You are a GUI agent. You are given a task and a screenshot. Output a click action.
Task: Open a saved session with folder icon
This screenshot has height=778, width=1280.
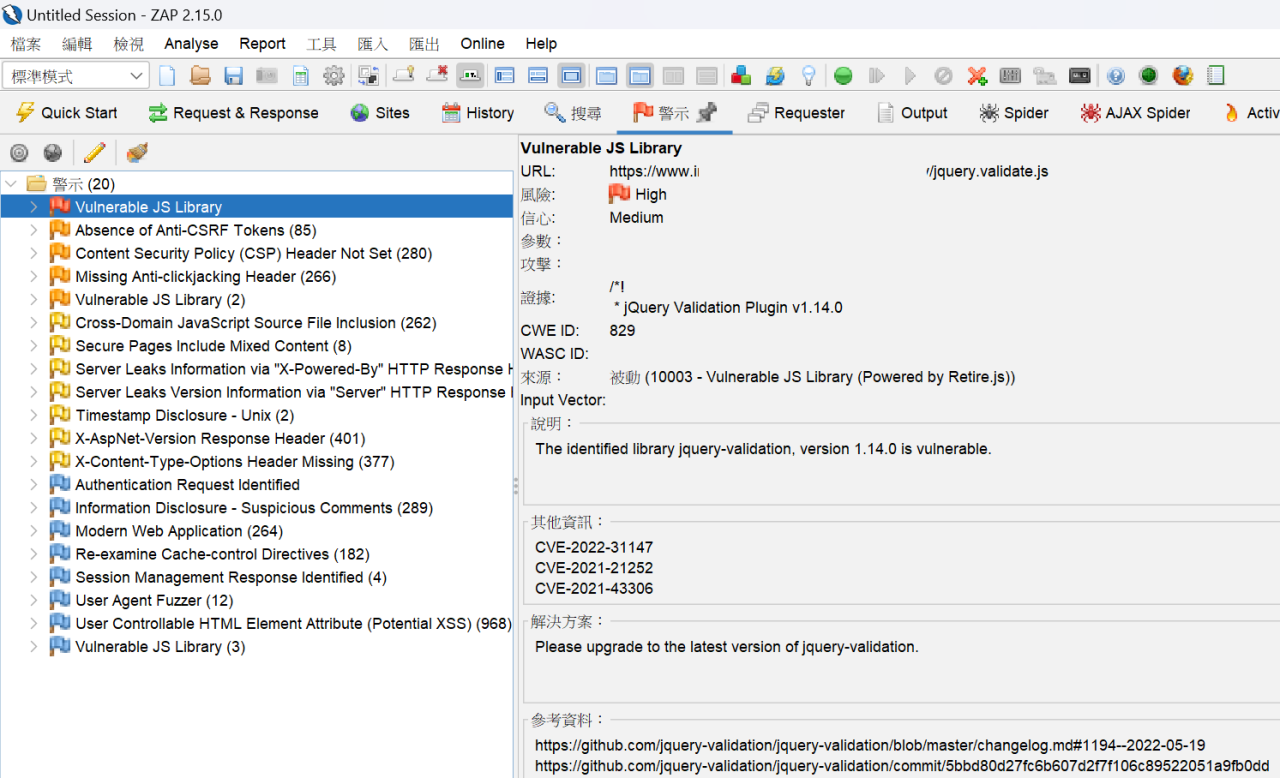(200, 76)
